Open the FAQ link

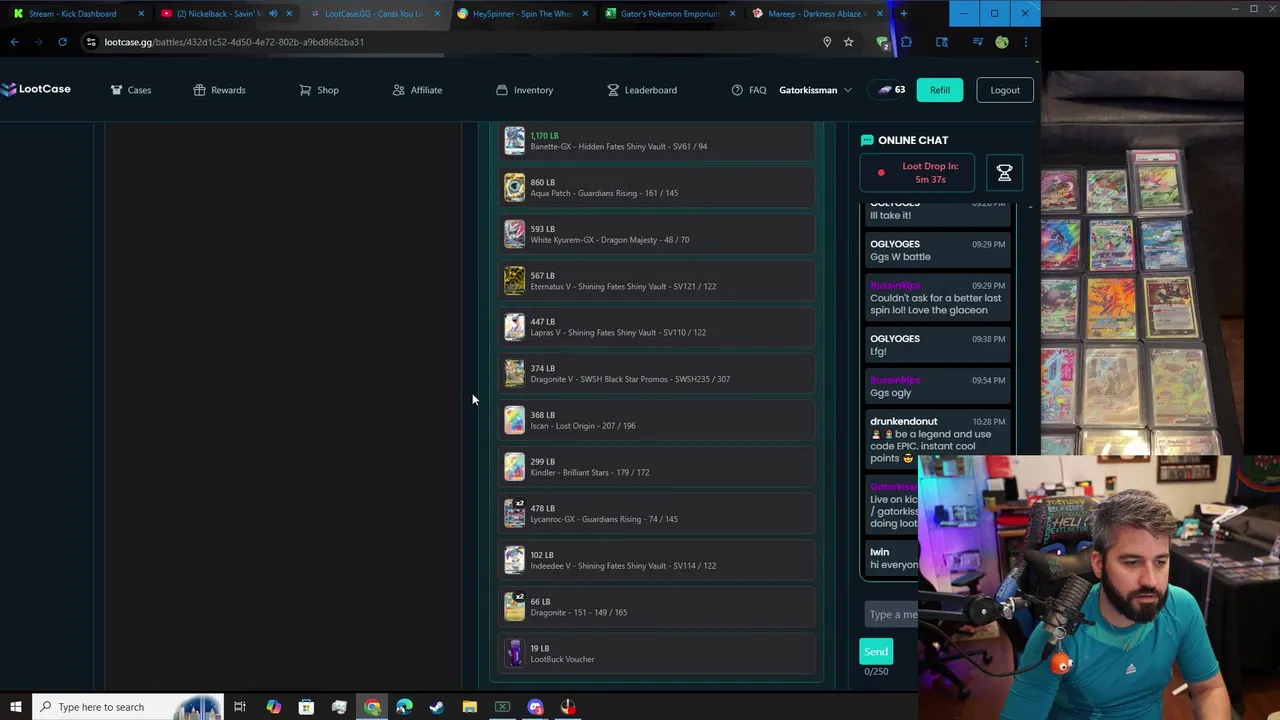tap(749, 90)
